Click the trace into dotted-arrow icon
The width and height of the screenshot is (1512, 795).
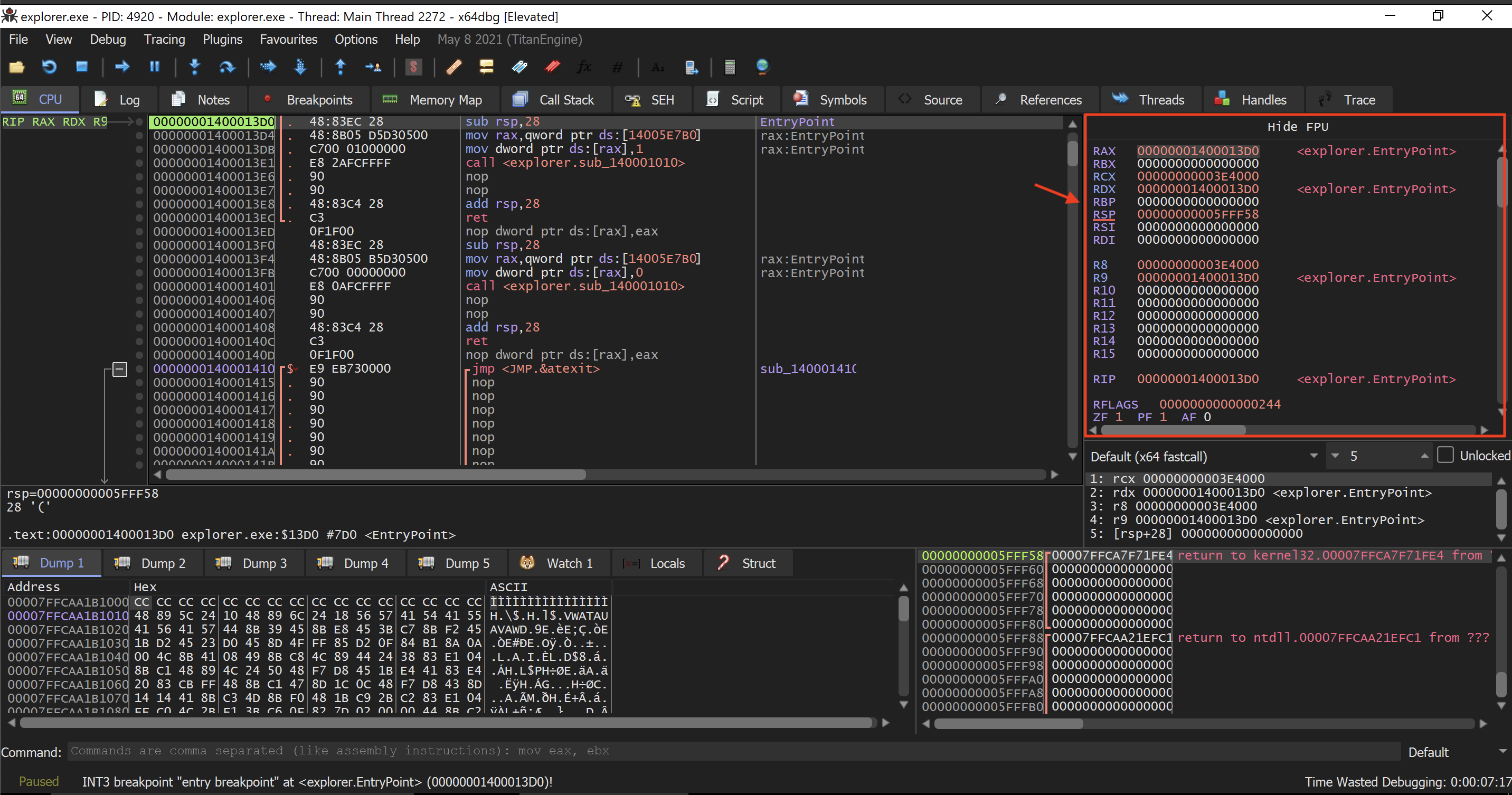coord(268,67)
